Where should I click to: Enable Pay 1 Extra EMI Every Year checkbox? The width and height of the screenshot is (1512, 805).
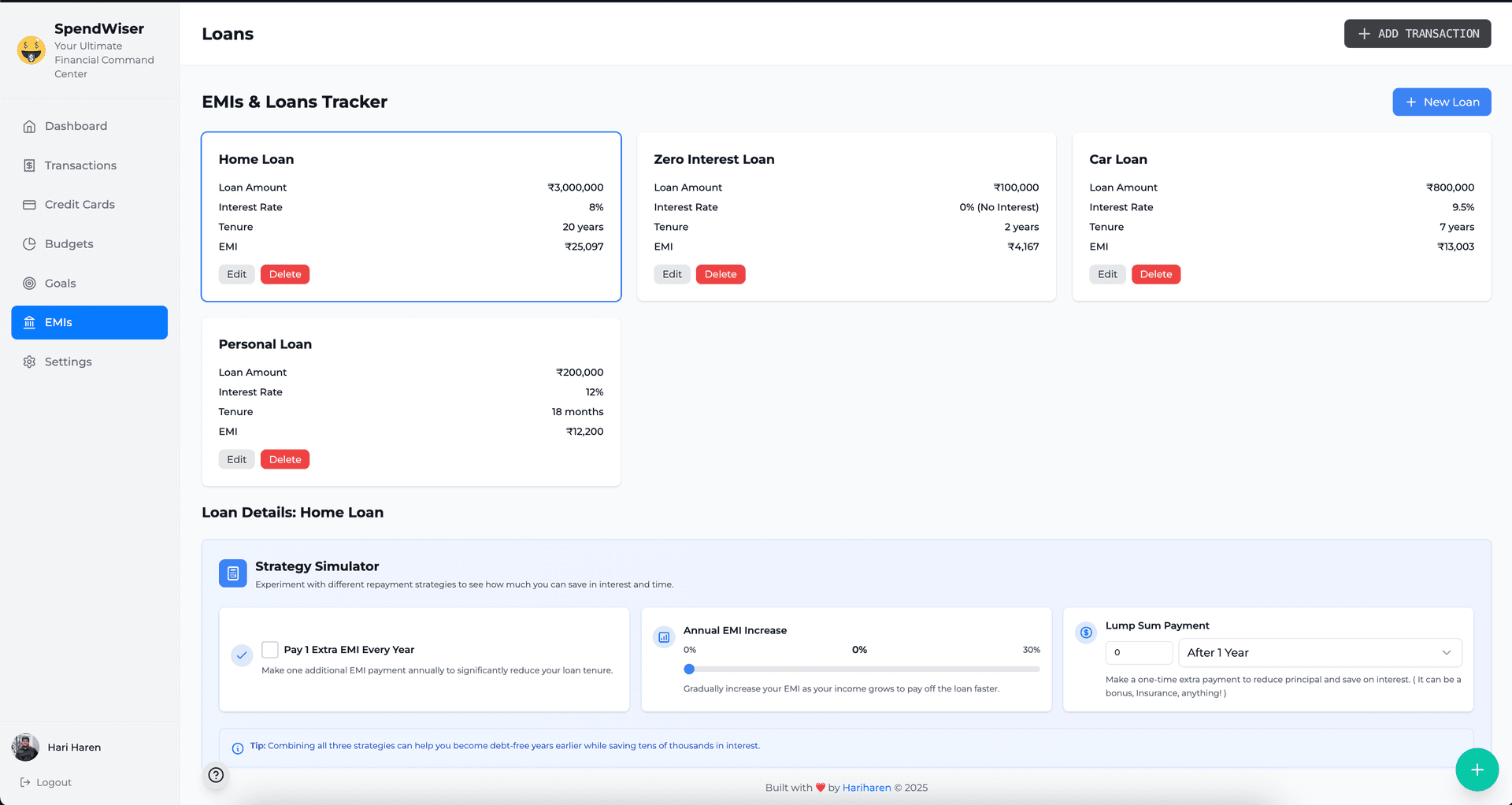tap(270, 650)
